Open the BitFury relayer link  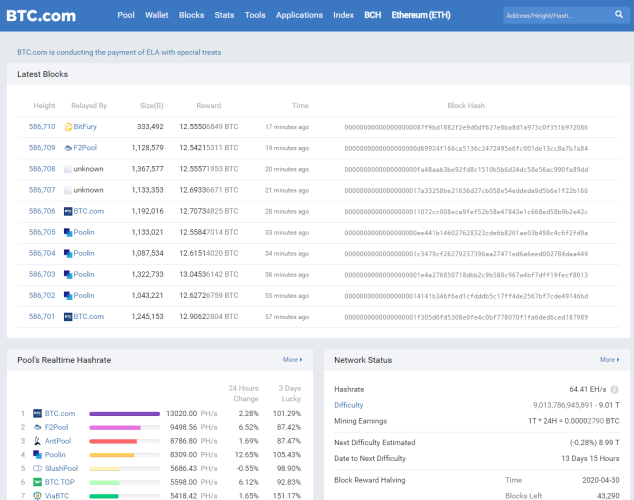85,127
